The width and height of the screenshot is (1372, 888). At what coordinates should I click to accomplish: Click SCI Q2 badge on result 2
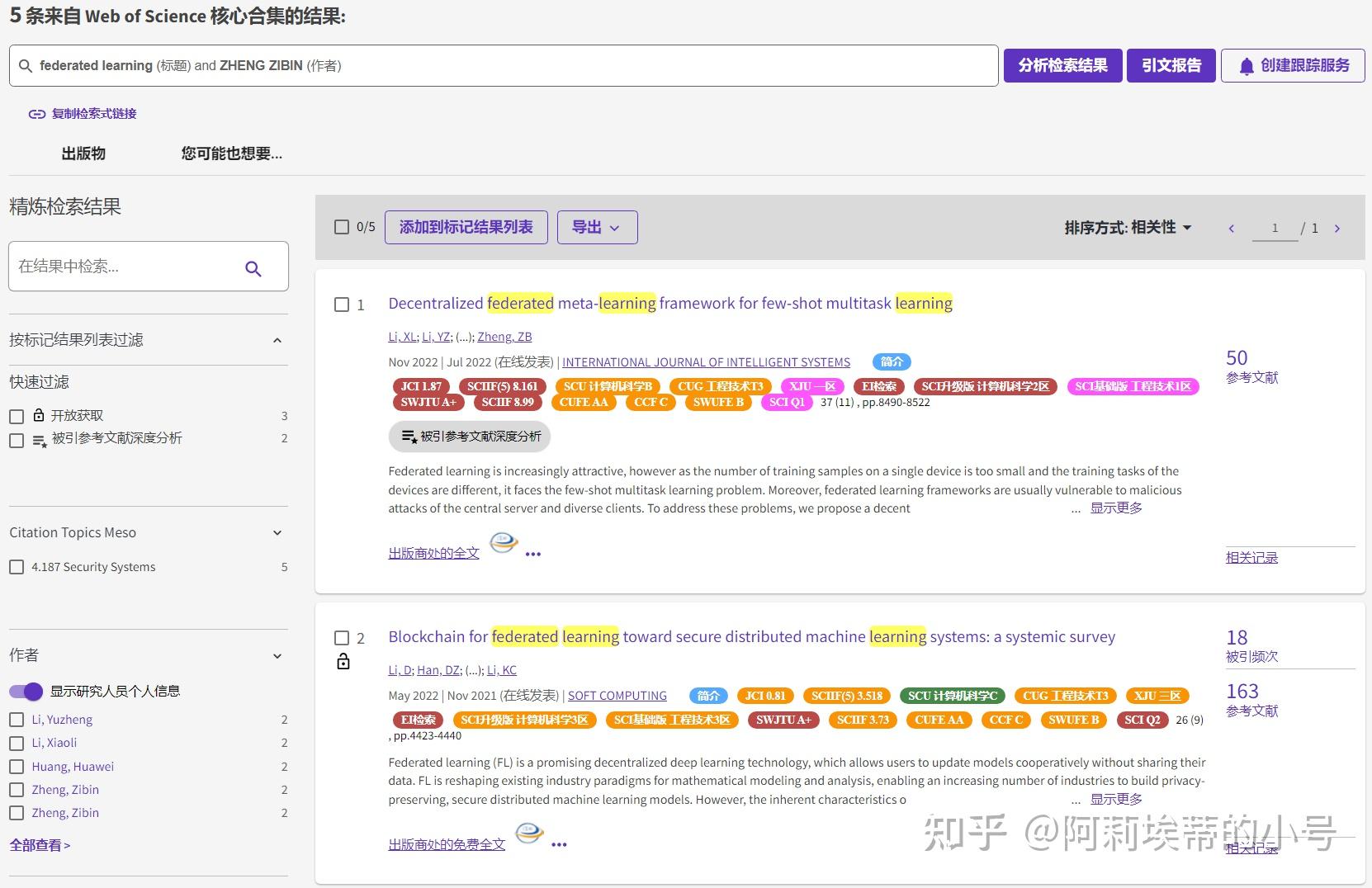pyautogui.click(x=1143, y=720)
